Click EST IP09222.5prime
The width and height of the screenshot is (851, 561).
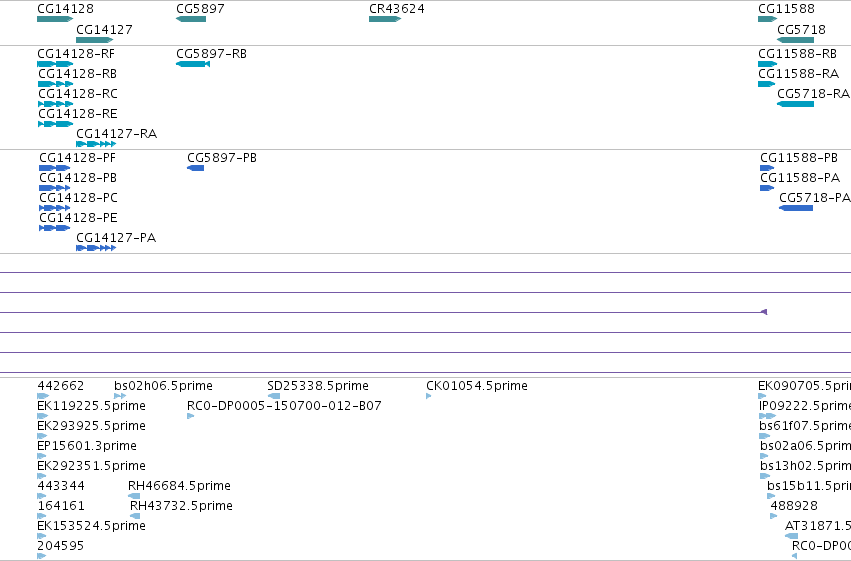click(x=767, y=416)
